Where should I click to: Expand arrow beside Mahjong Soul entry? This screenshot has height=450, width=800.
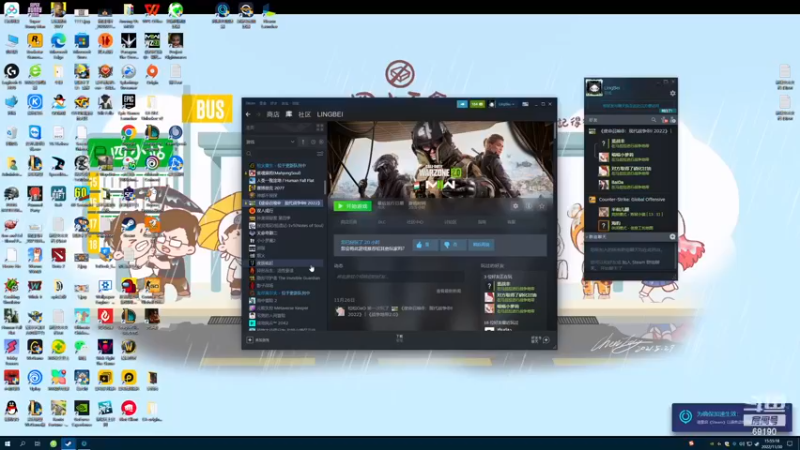[246, 173]
